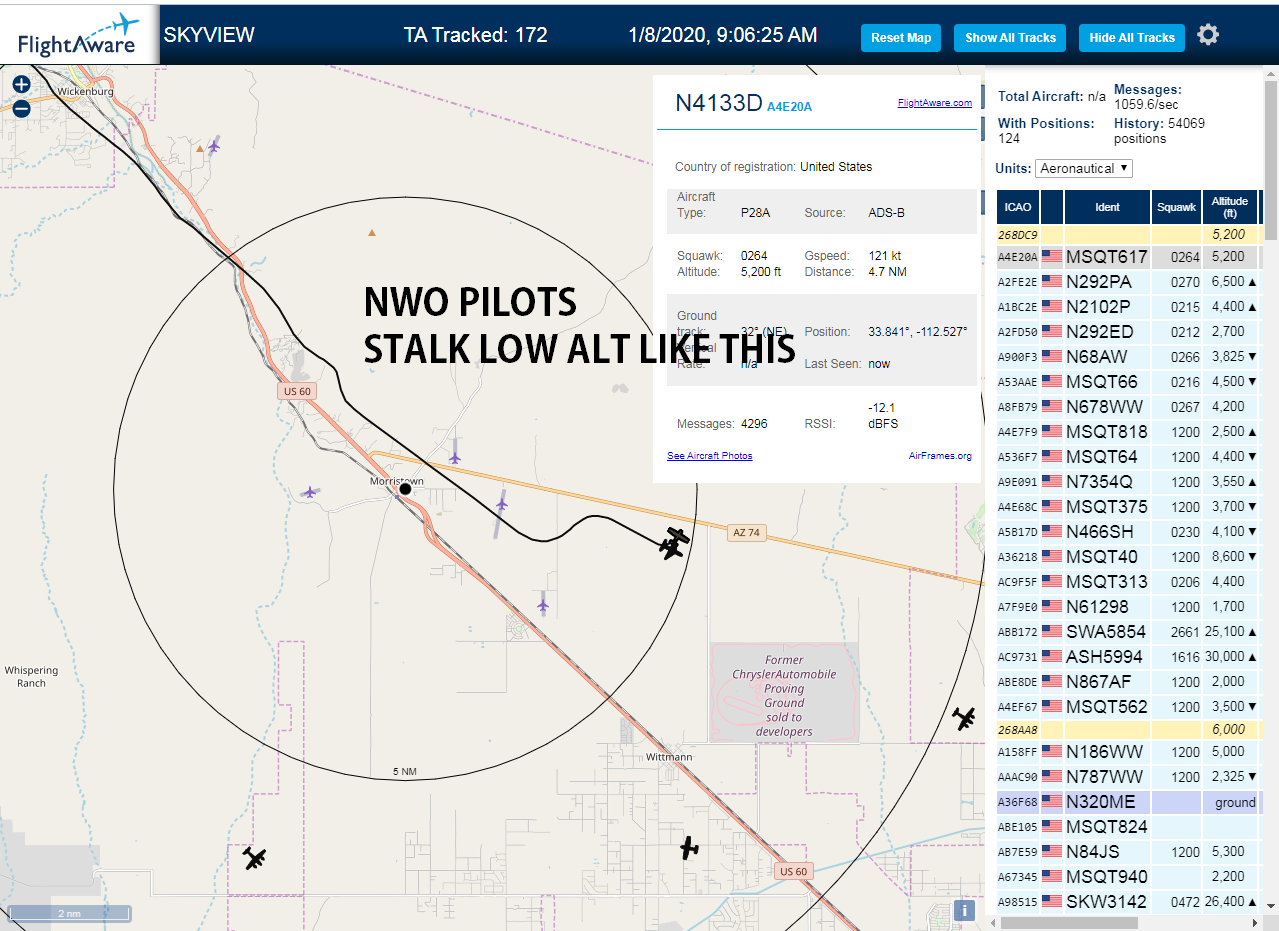Sort the table by Altitude (ft) header

click(1230, 207)
